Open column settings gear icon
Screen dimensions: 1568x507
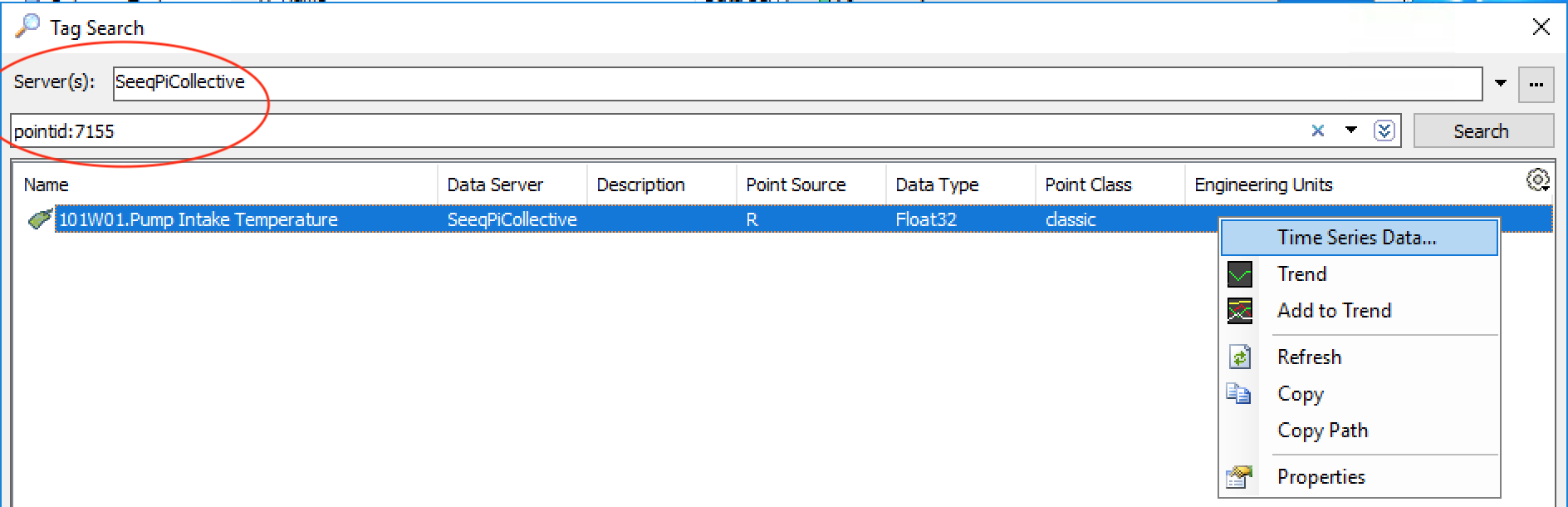pos(1537,180)
